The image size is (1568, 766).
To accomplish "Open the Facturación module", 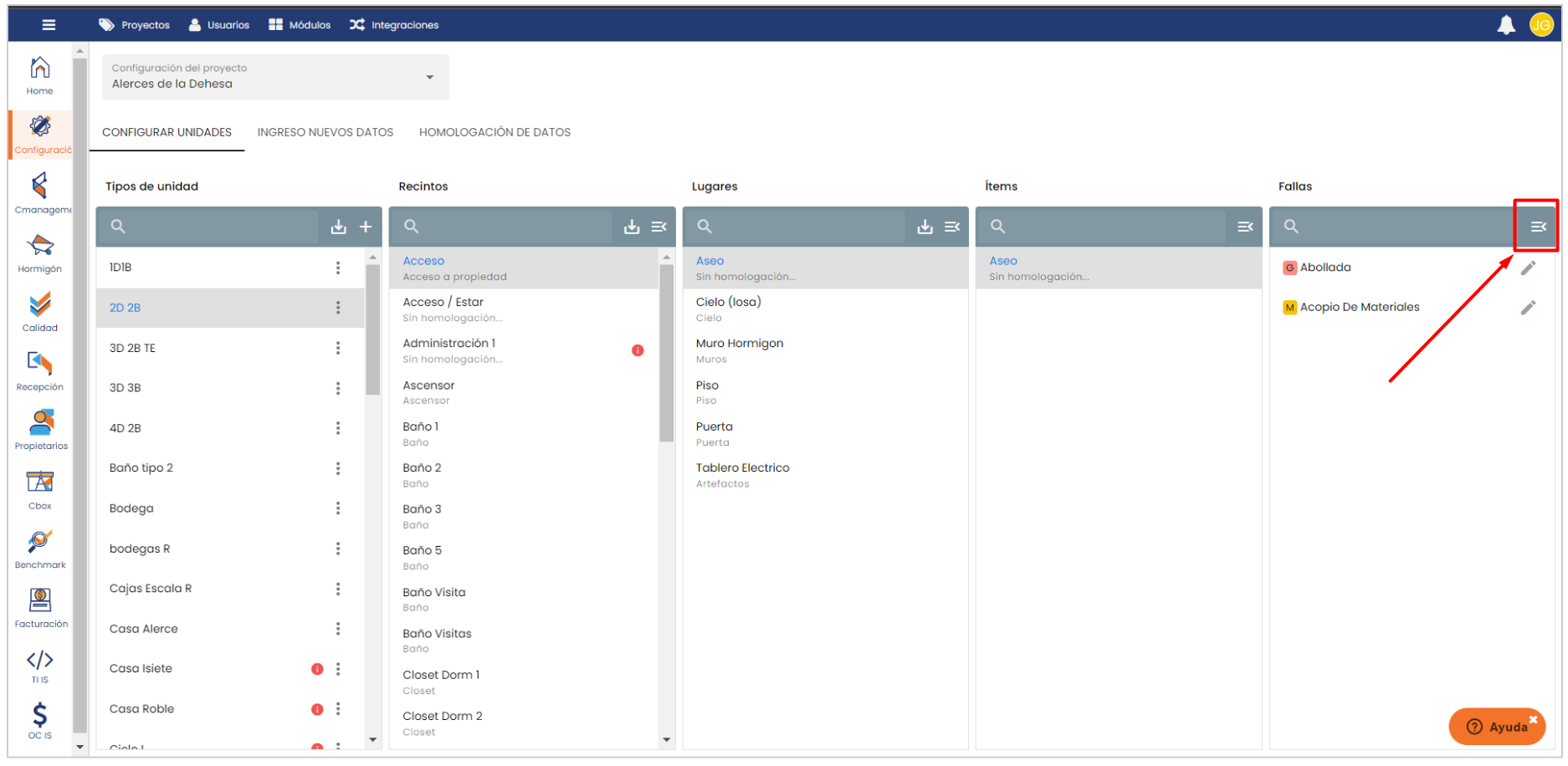I will click(x=40, y=607).
